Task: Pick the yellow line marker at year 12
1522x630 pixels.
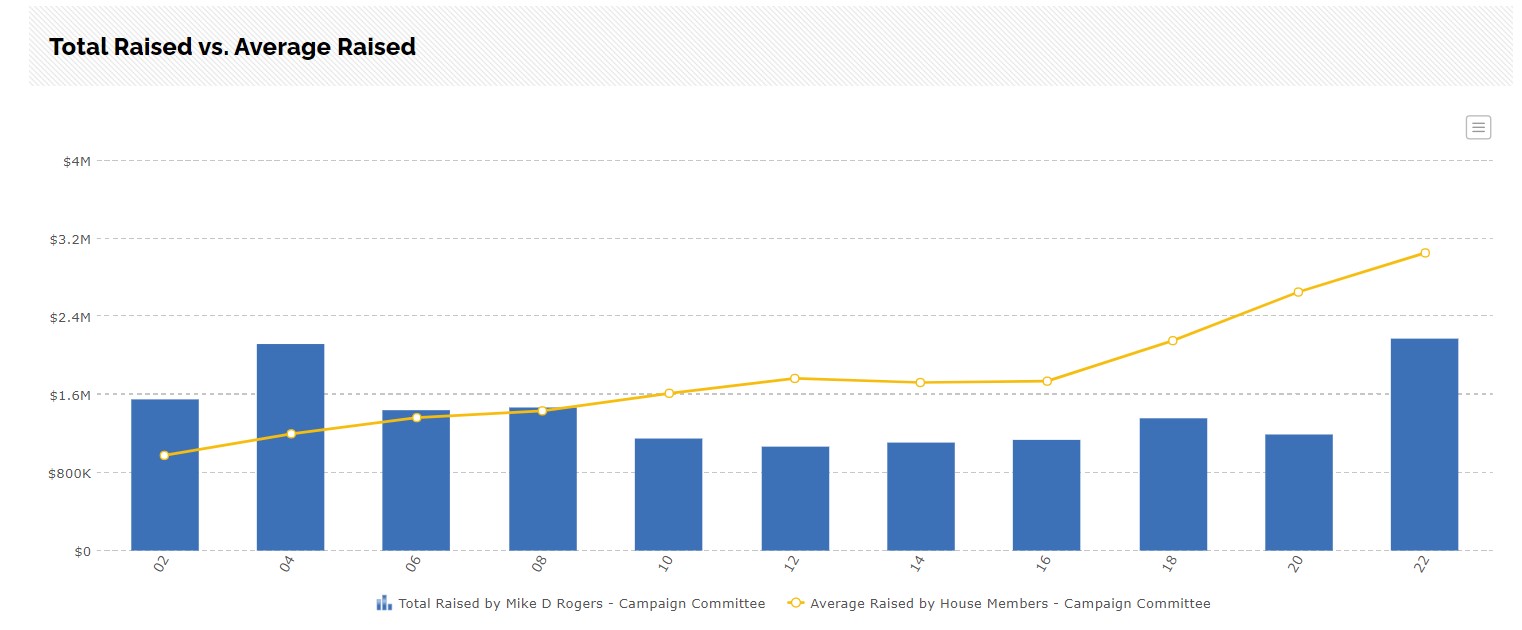Action: pyautogui.click(x=795, y=378)
